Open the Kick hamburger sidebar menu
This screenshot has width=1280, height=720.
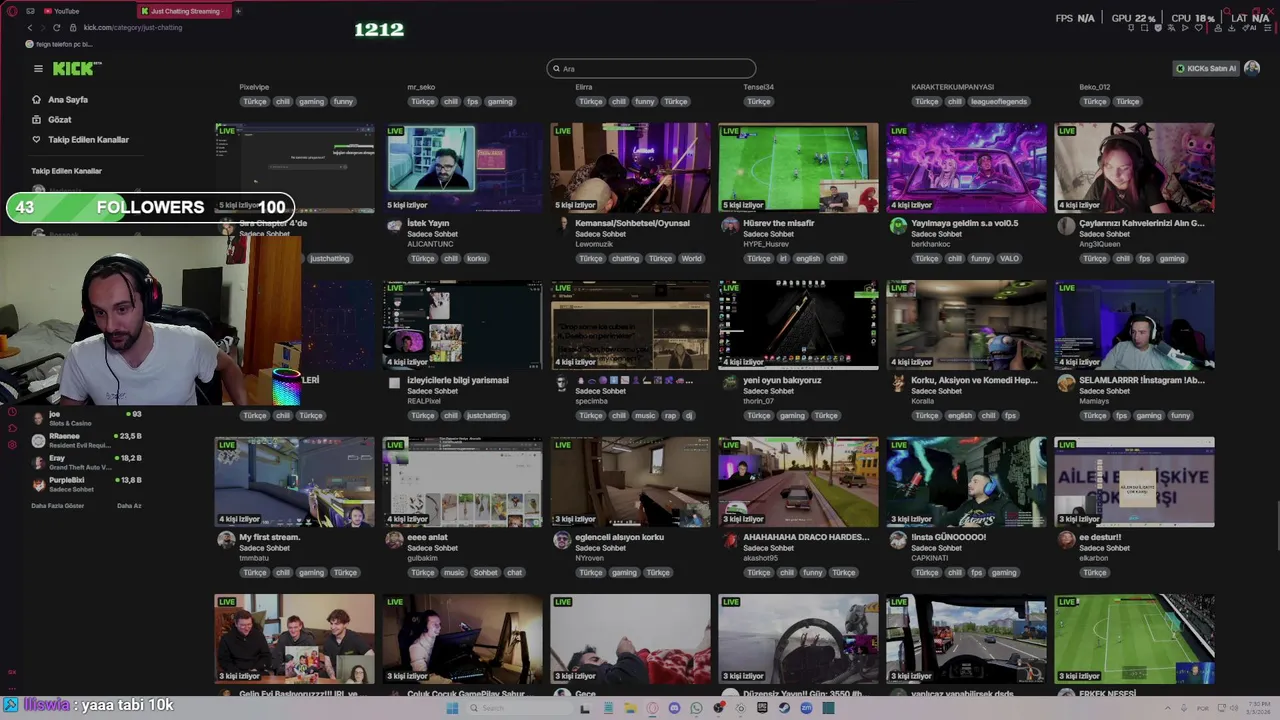[38, 69]
